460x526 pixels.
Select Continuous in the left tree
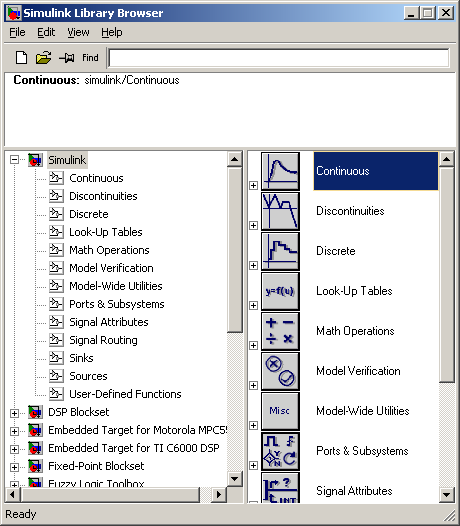(96, 178)
